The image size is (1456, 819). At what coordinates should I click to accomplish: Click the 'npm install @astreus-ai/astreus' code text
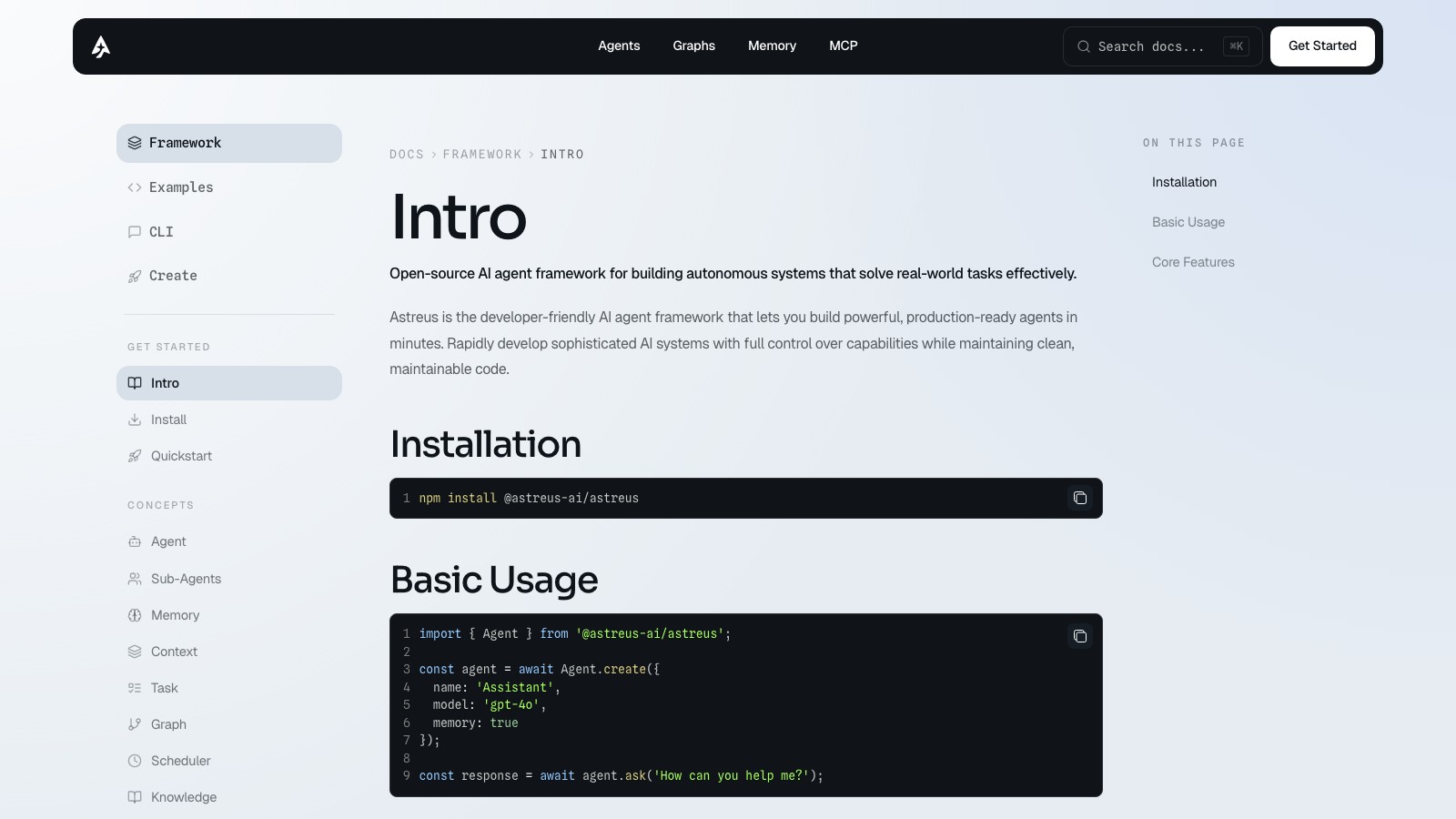529,499
